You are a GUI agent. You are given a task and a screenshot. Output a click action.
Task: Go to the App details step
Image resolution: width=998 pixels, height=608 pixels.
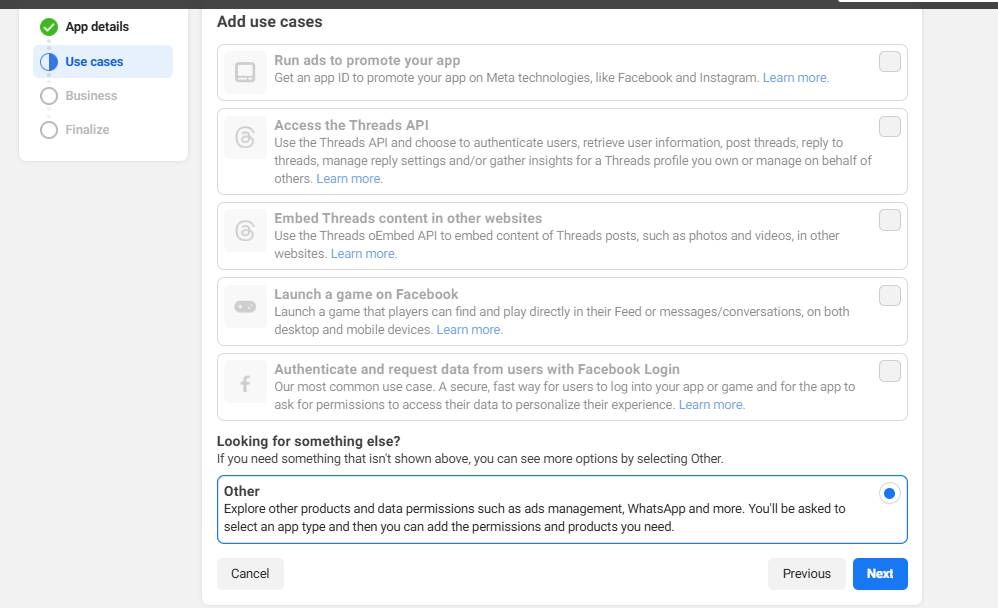[x=97, y=27]
